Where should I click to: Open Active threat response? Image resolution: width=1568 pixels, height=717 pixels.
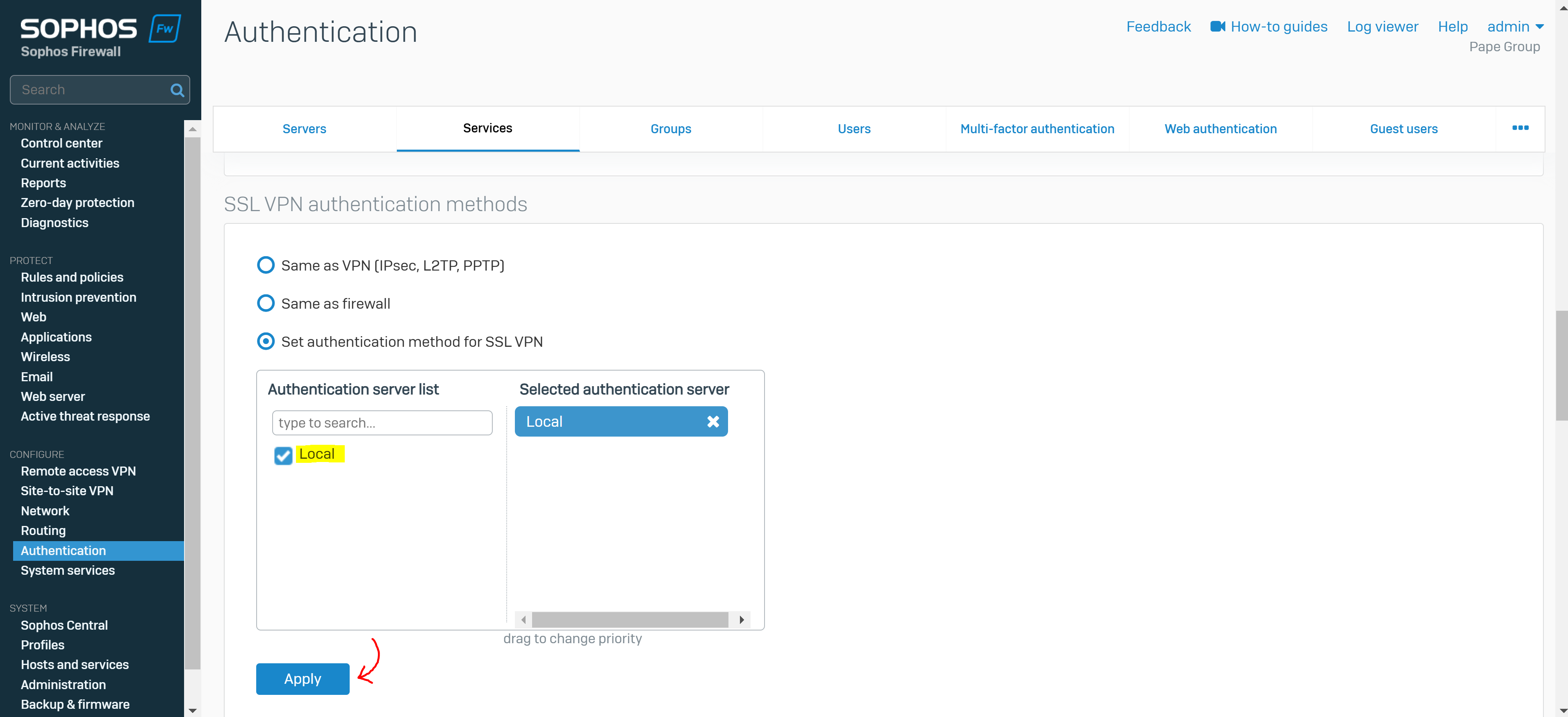[x=85, y=417]
